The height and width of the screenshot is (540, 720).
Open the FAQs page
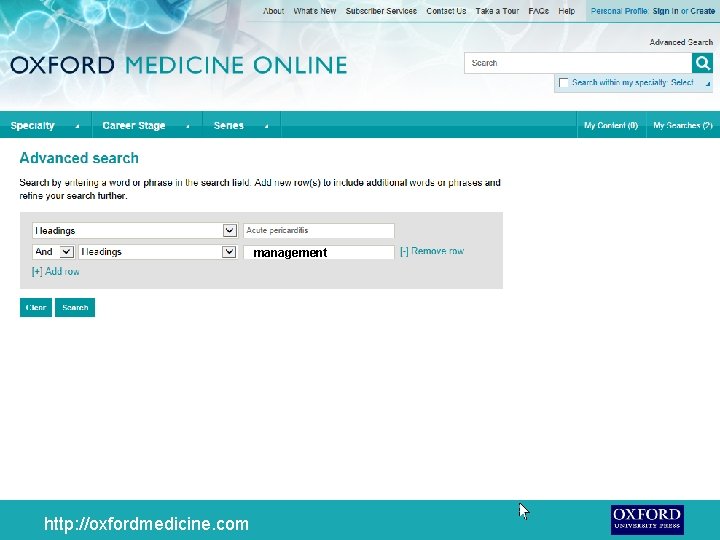tap(539, 11)
